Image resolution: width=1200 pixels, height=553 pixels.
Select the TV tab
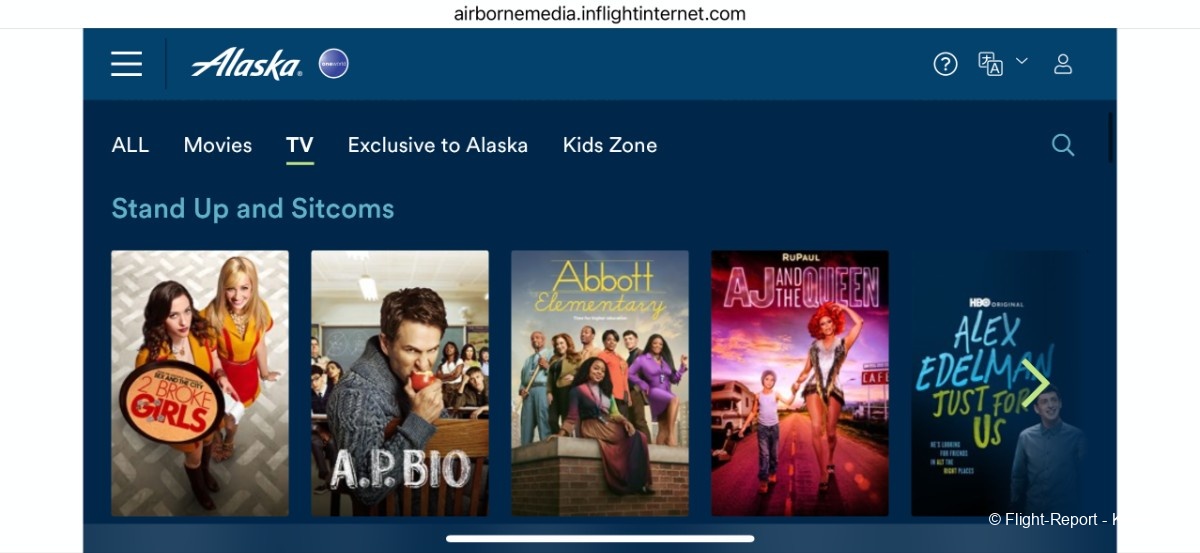click(x=300, y=146)
